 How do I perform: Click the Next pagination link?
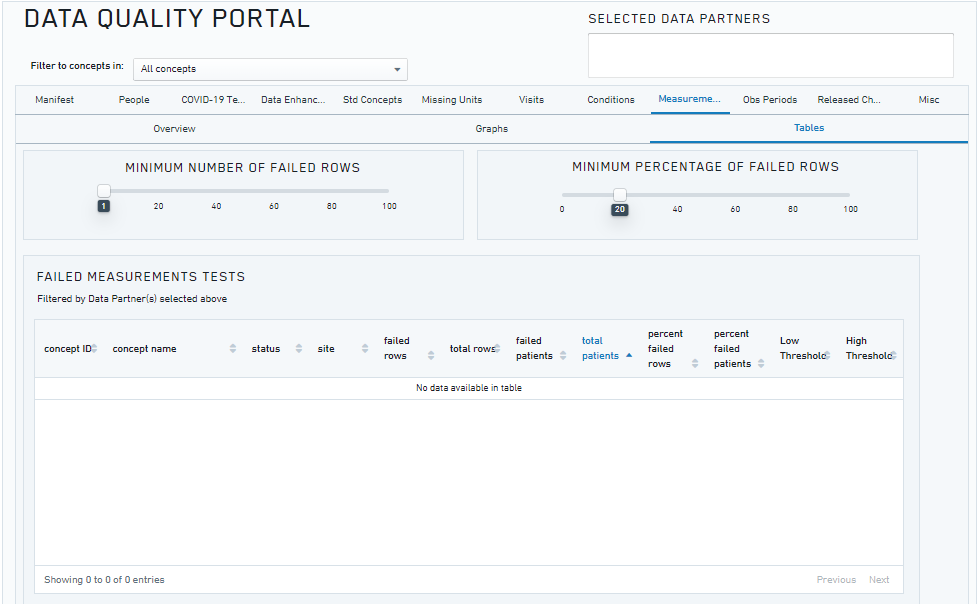tap(879, 579)
